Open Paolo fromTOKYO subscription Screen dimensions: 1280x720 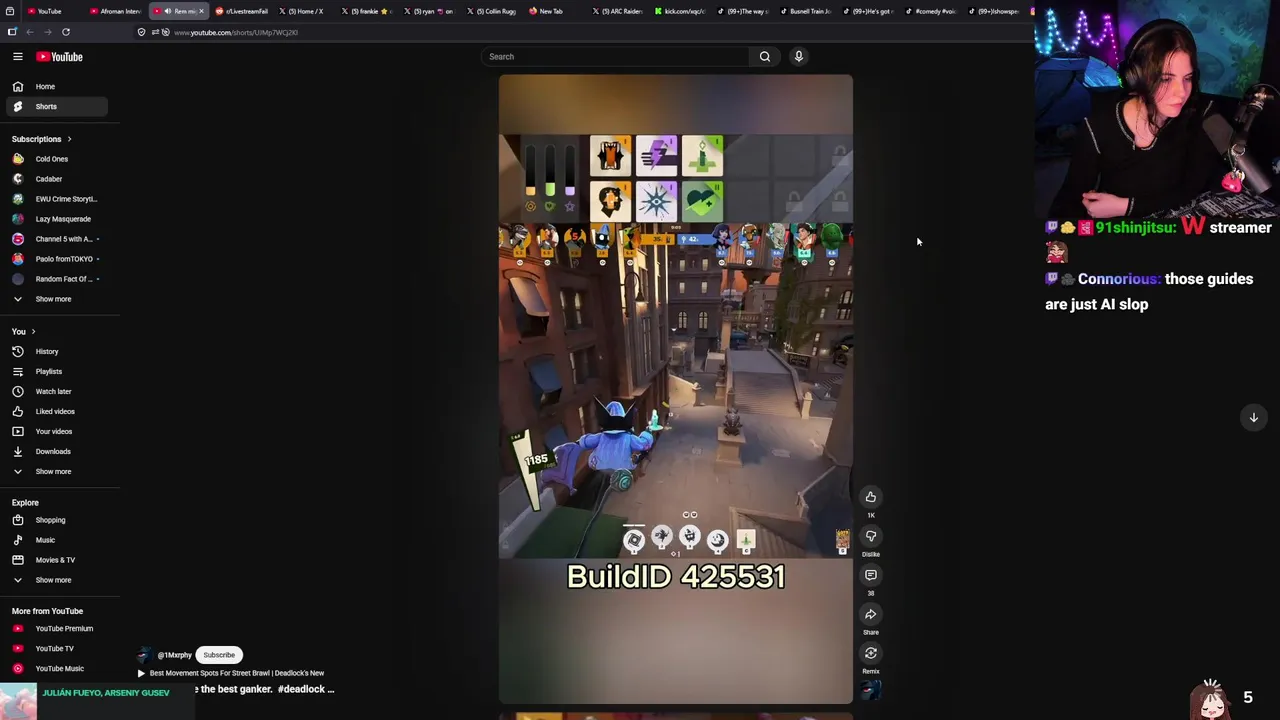(57, 259)
